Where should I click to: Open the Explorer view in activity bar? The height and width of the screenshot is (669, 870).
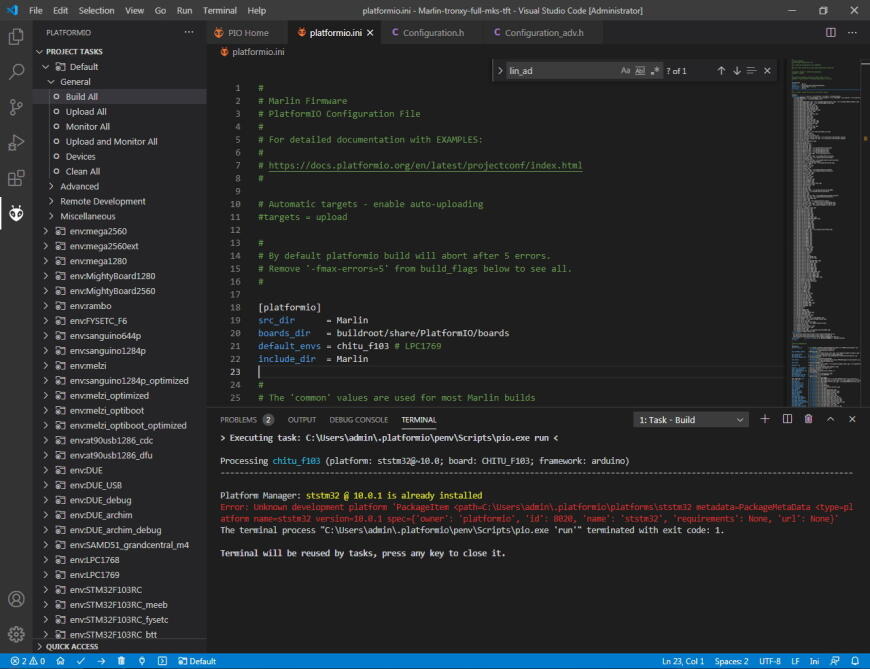16,37
